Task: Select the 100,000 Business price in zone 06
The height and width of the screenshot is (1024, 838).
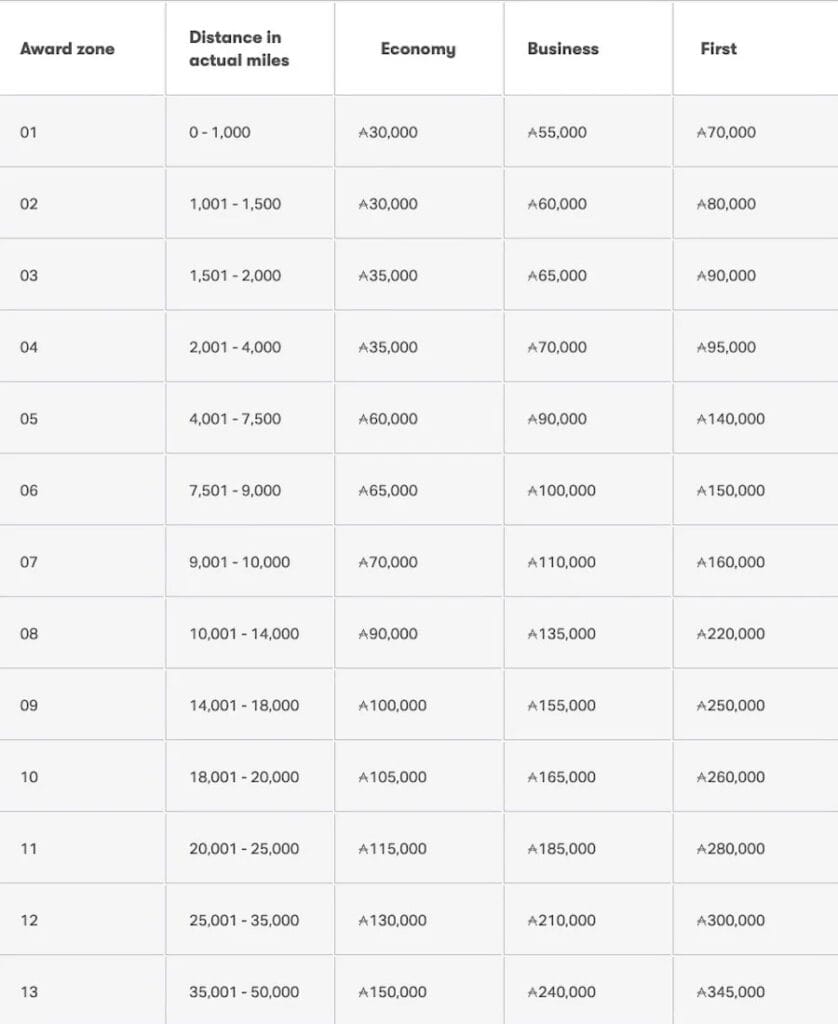Action: (x=561, y=491)
